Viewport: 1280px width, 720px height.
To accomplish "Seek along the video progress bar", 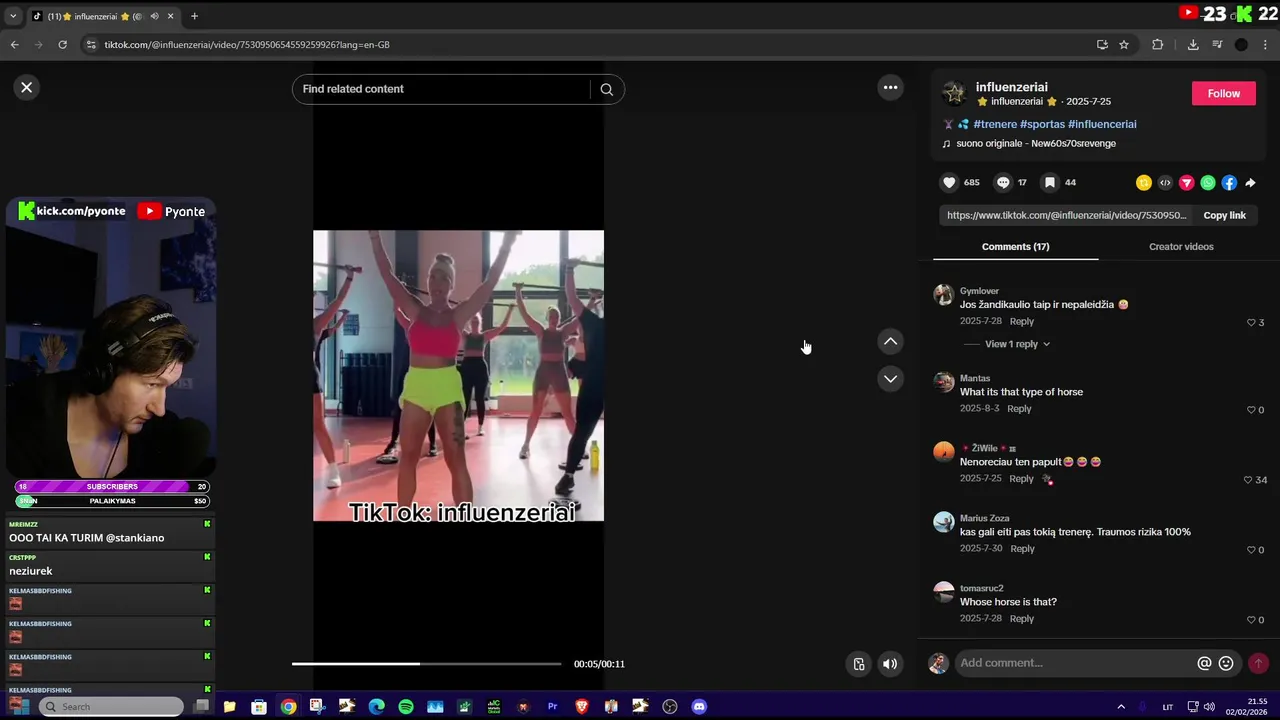I will coord(427,664).
